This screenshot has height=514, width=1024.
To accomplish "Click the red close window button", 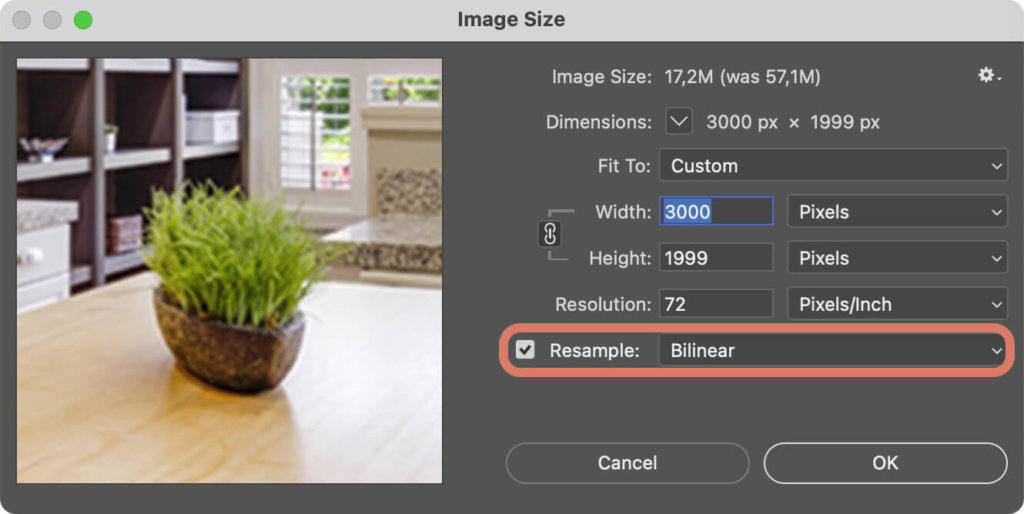I will pyautogui.click(x=21, y=20).
